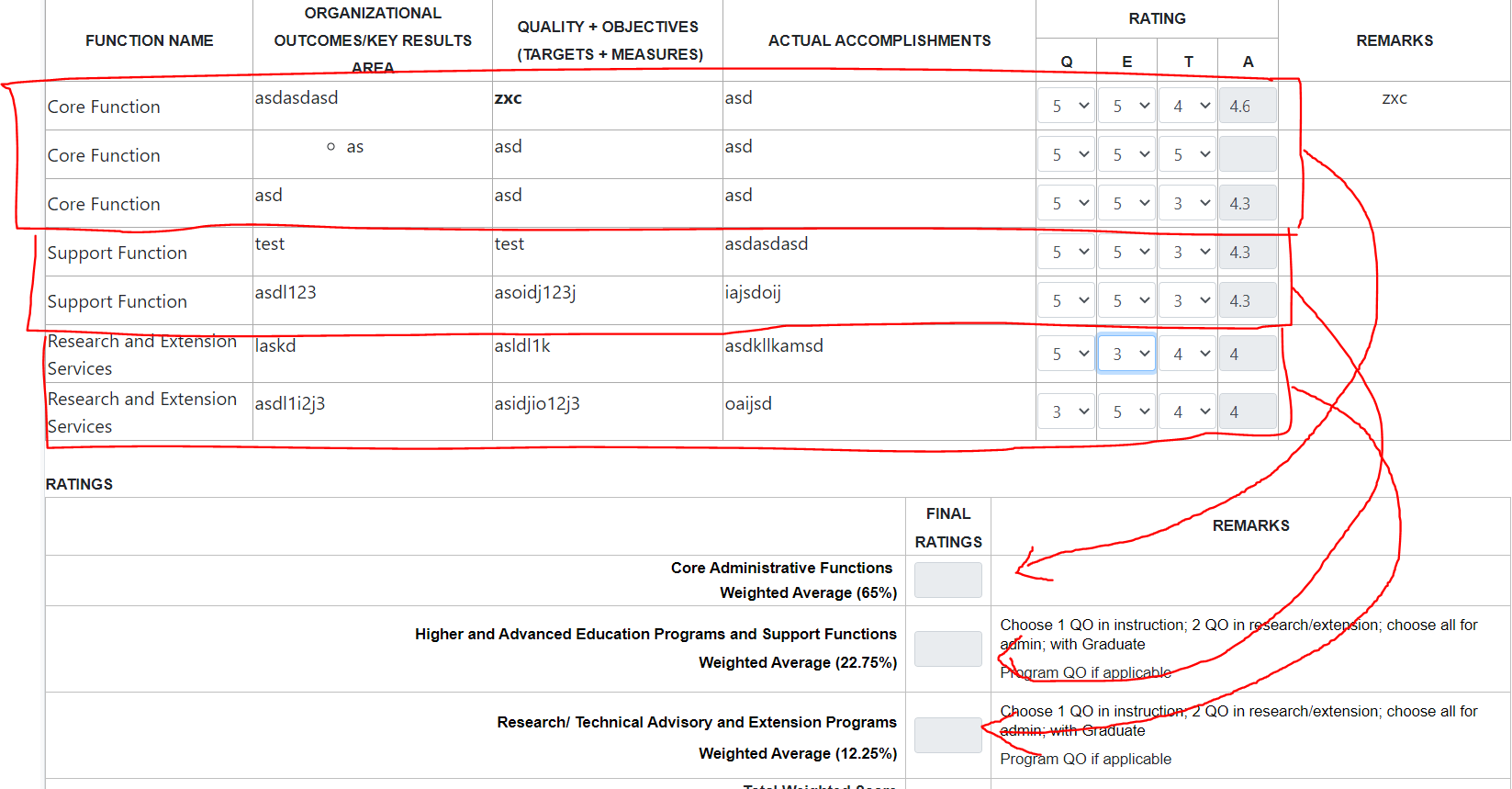The image size is (1512, 789).
Task: Click the 'as' bullet item in second row
Action: [355, 147]
